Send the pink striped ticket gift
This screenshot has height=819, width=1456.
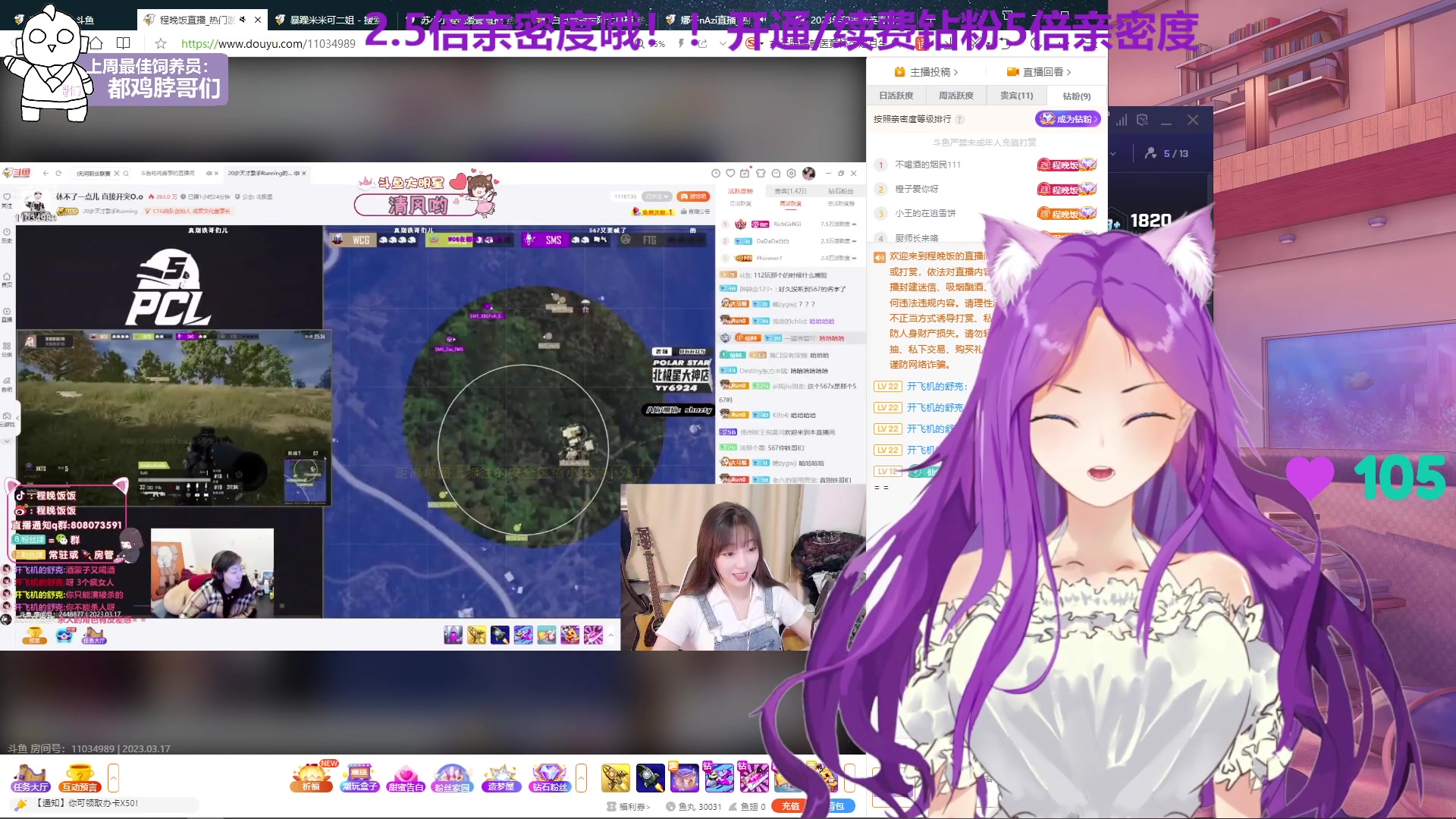click(753, 778)
